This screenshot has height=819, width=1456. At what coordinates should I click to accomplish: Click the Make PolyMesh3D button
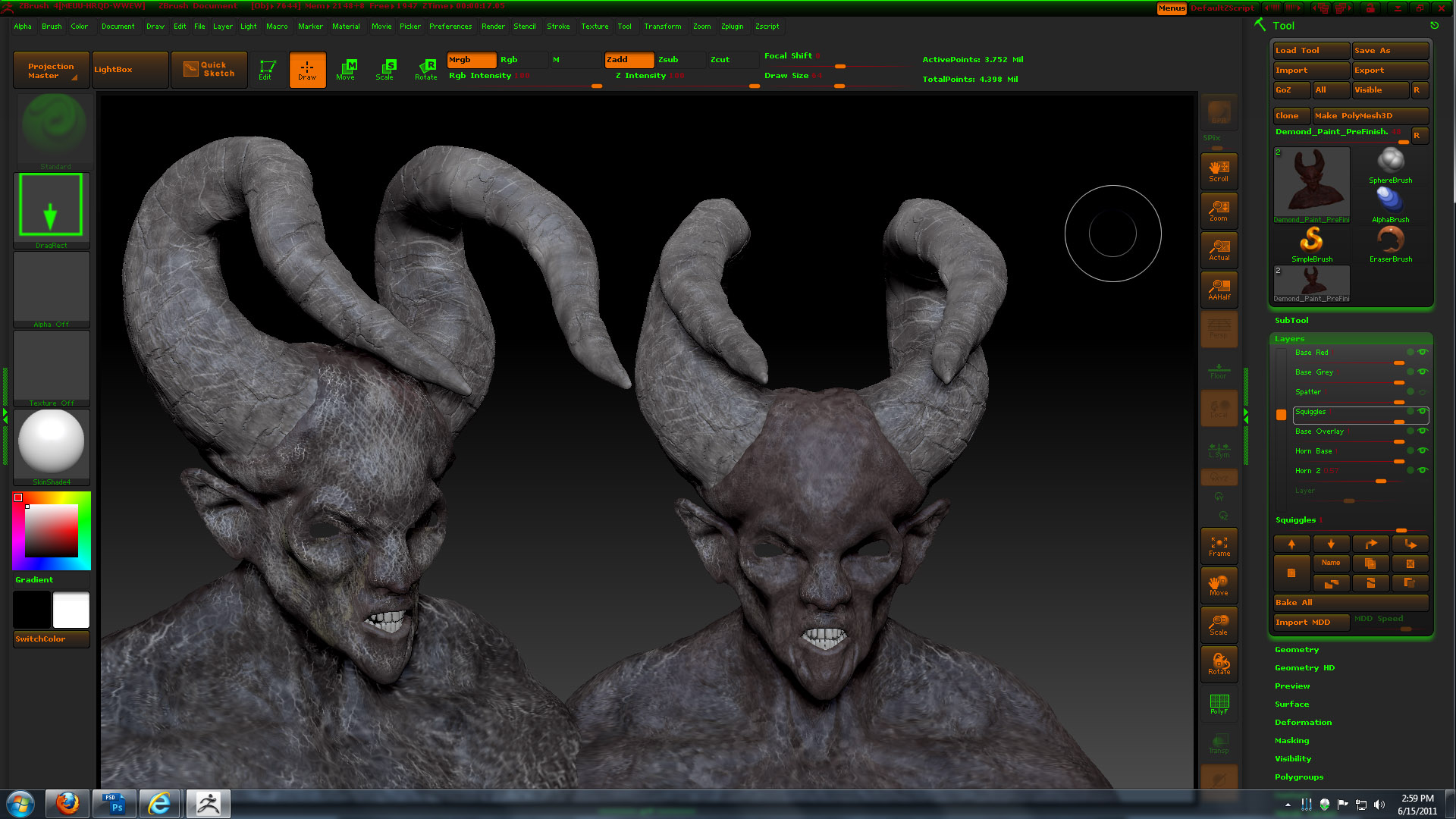coord(1370,116)
